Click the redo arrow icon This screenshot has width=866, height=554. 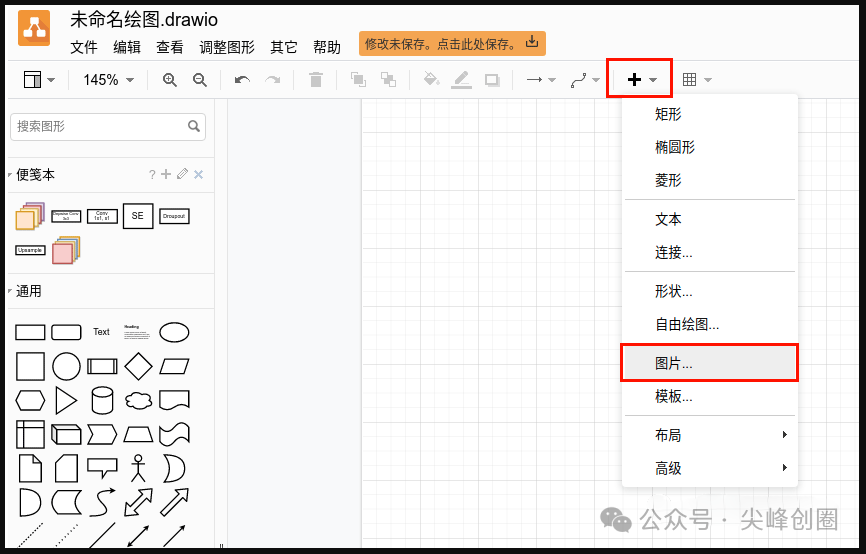[x=273, y=80]
